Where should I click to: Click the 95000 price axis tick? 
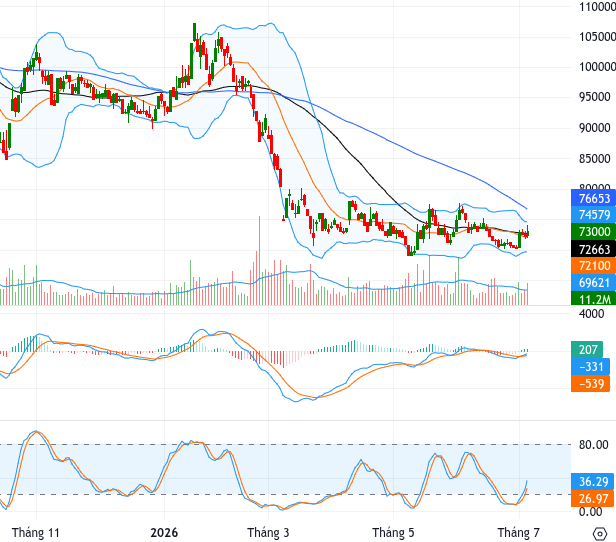pyautogui.click(x=594, y=97)
